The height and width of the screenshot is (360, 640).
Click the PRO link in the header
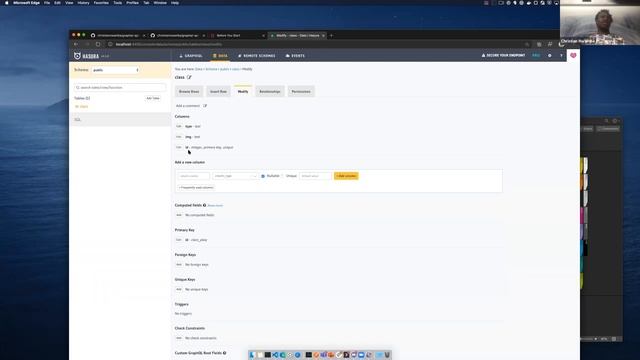click(x=536, y=56)
